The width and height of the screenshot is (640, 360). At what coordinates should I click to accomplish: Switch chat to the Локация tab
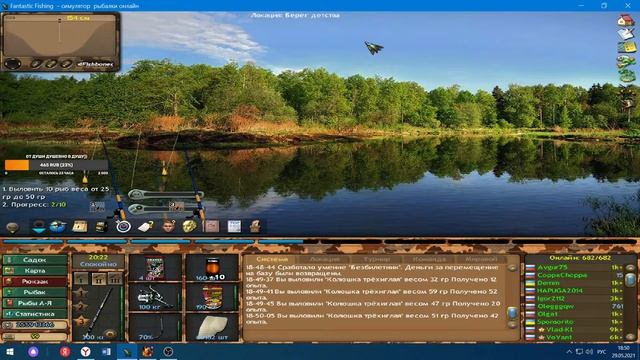click(x=324, y=259)
